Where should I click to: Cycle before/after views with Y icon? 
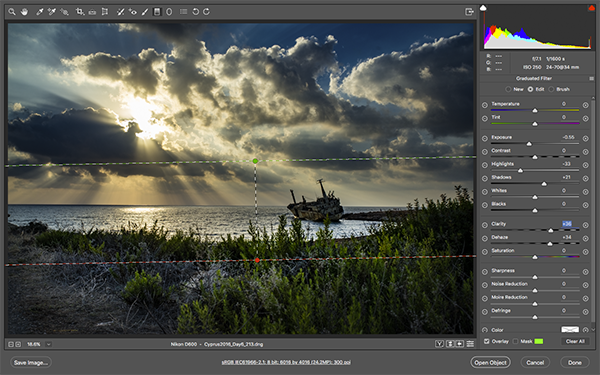point(439,344)
